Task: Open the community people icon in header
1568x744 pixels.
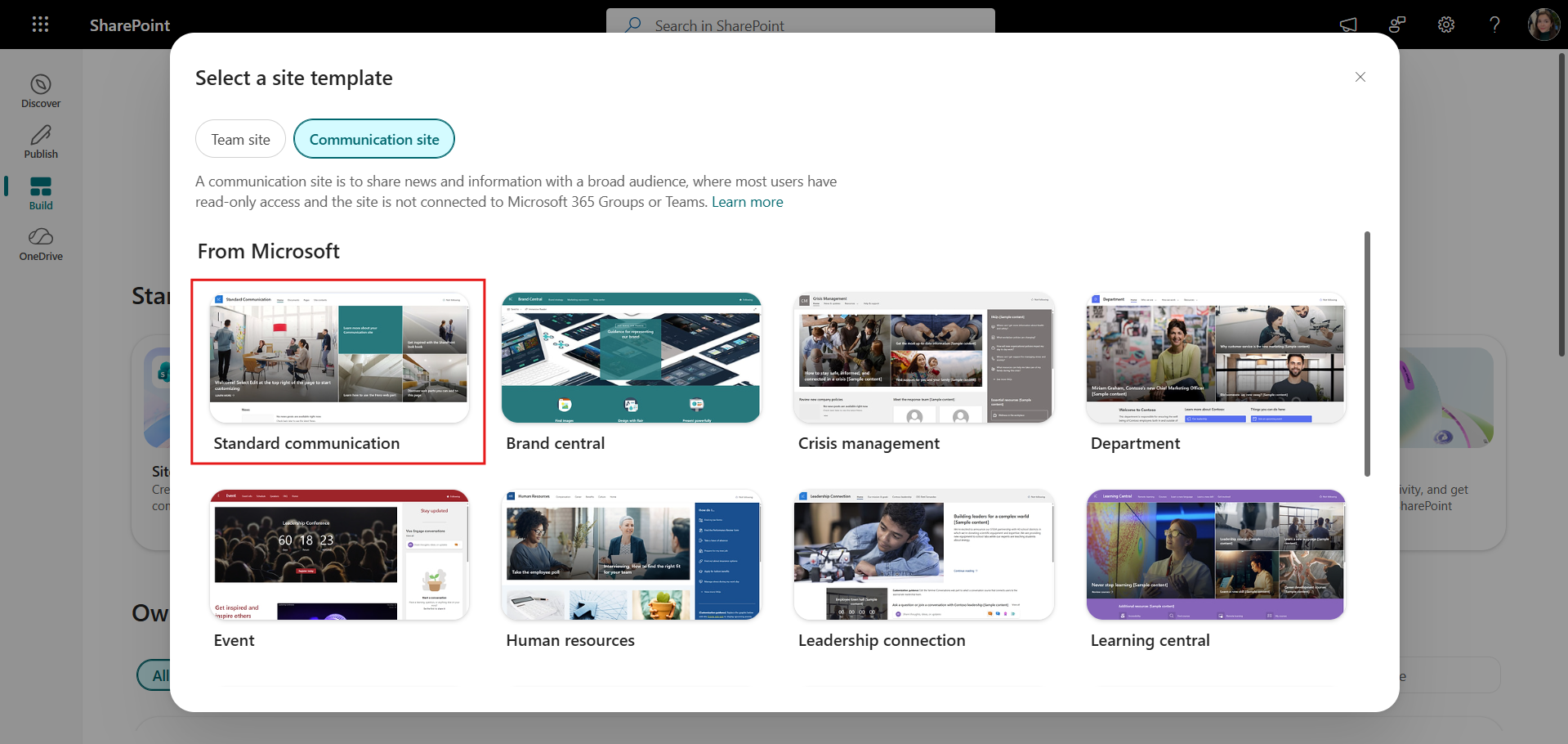Action: pos(1397,25)
